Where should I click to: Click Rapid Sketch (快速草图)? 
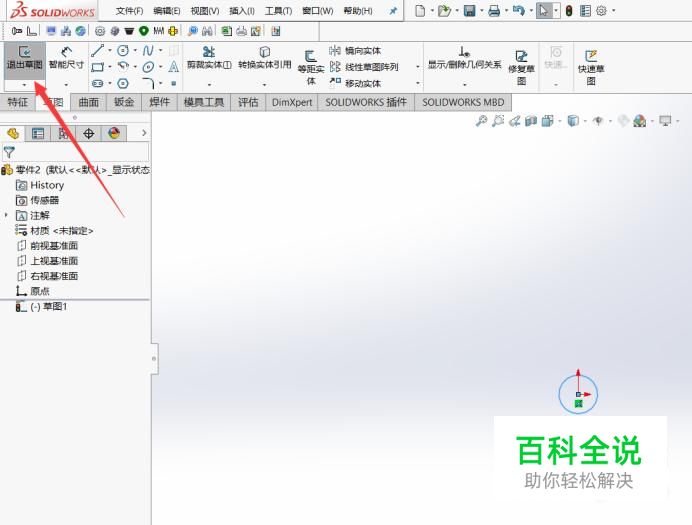590,68
